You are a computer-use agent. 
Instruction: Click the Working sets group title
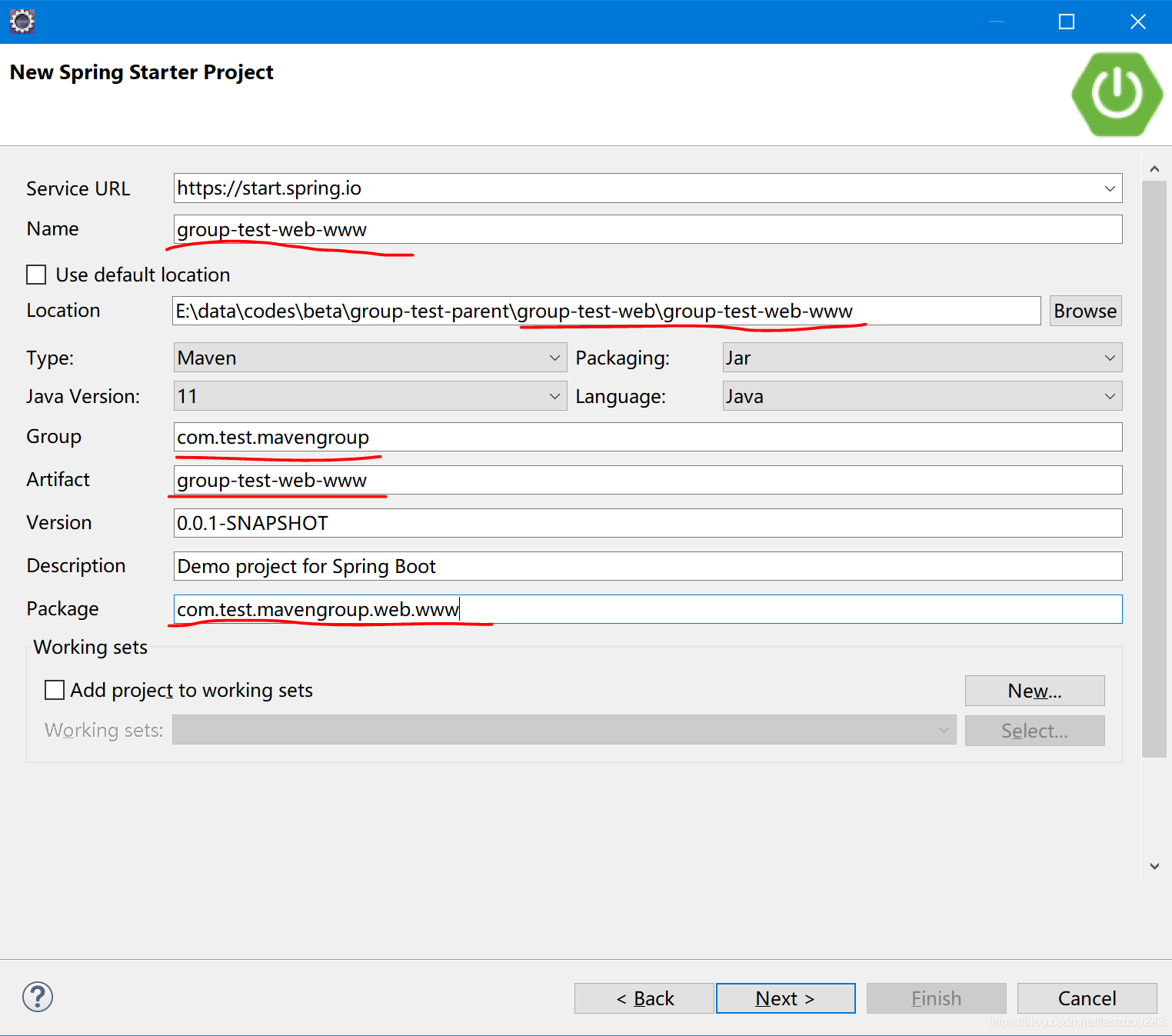coord(91,647)
